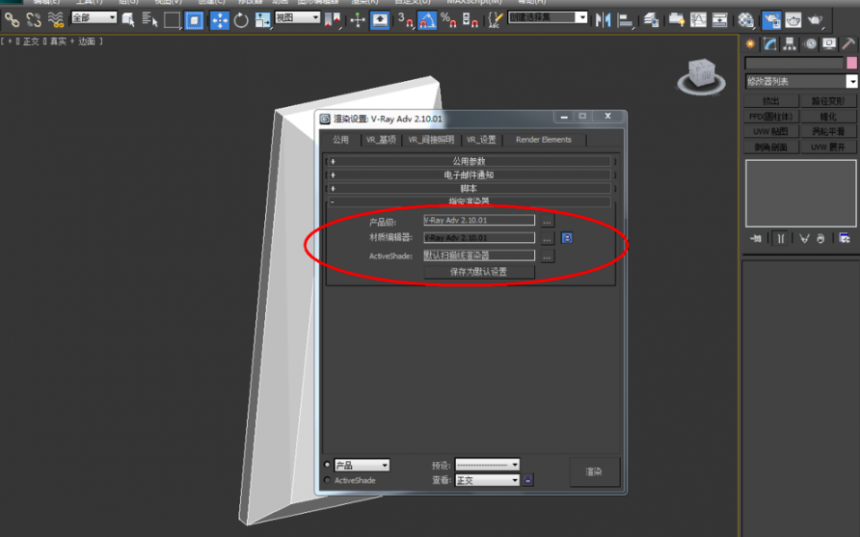Activate the Select and Move tool
This screenshot has width=860, height=537.
point(219,21)
